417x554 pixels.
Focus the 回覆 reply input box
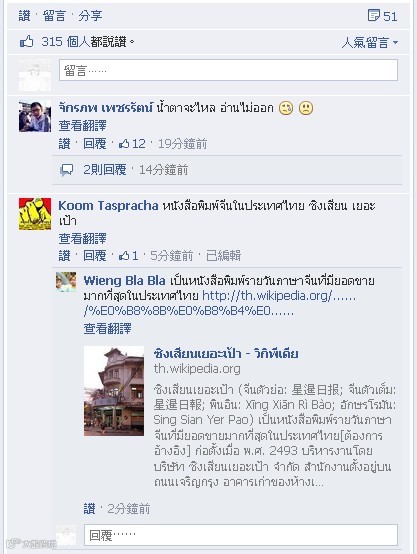[241, 535]
